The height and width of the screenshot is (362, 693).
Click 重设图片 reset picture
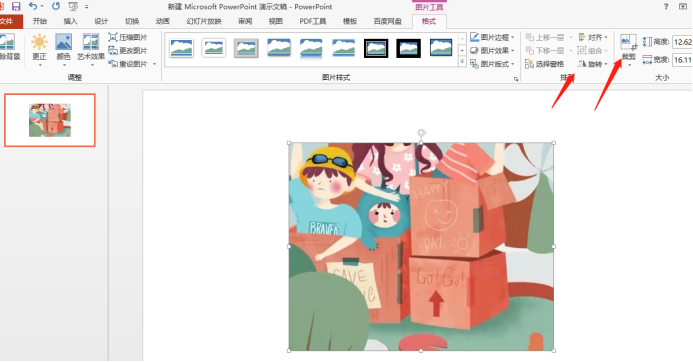tap(128, 64)
